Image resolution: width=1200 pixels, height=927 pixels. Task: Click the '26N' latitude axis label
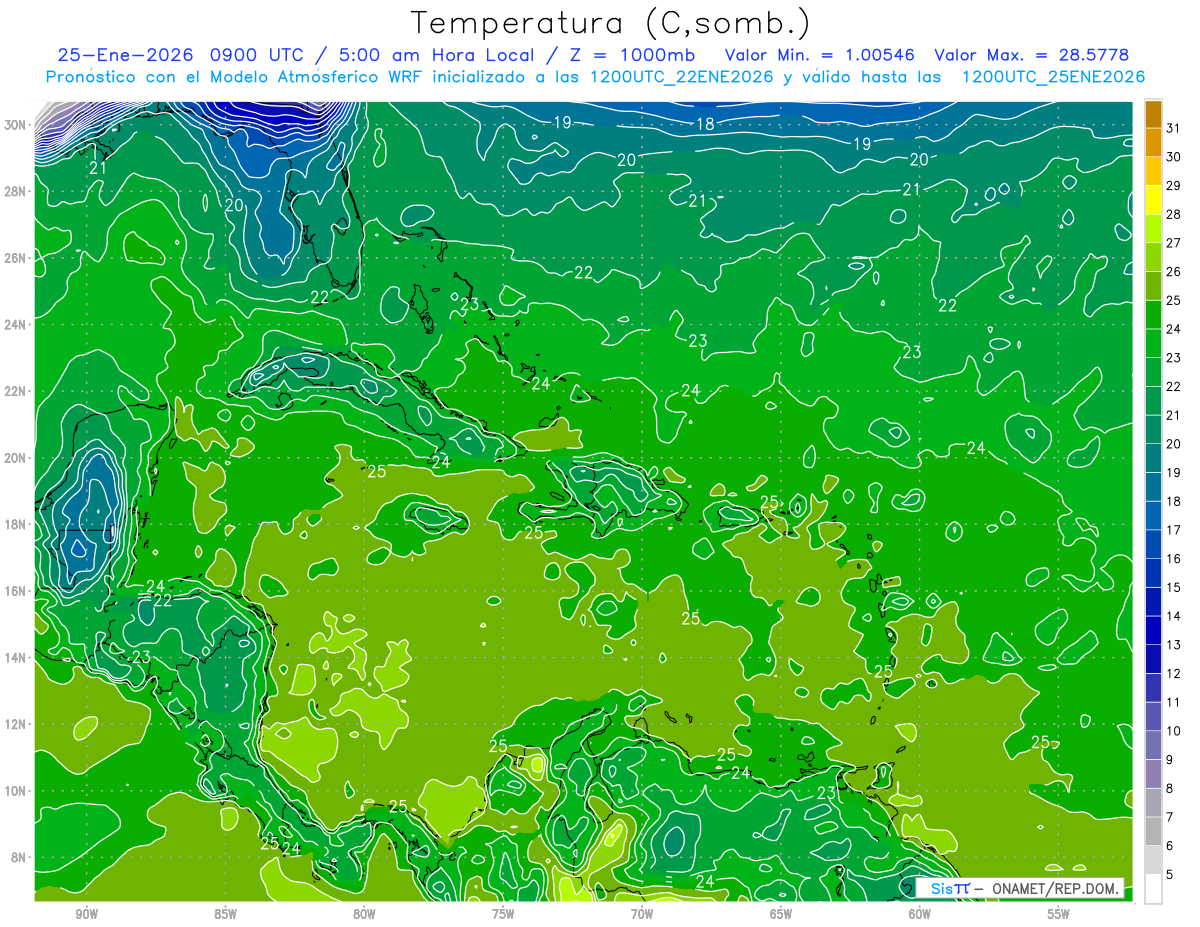click(x=16, y=258)
